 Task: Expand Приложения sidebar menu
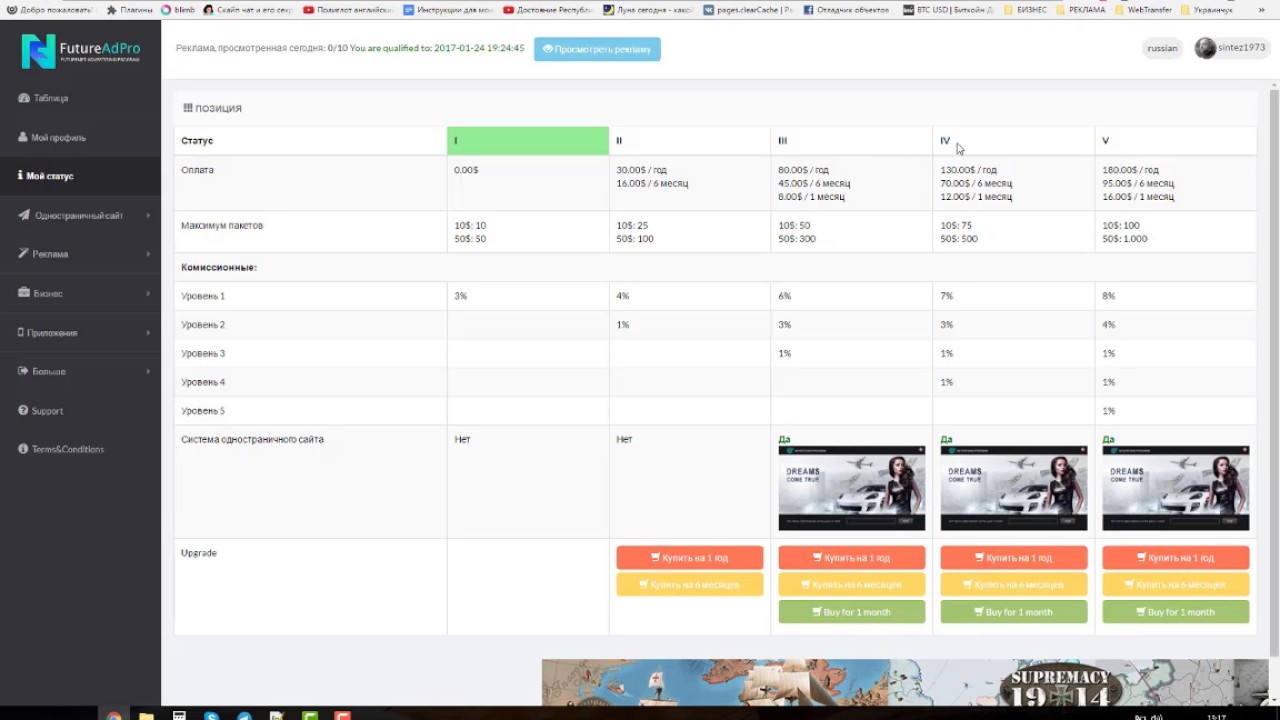[80, 332]
